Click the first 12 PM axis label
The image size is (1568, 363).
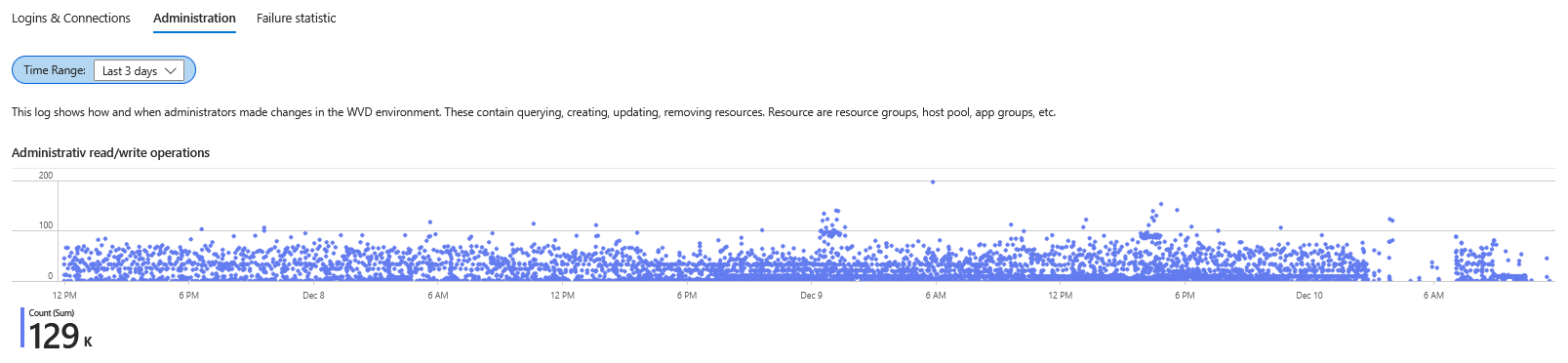pyautogui.click(x=64, y=296)
